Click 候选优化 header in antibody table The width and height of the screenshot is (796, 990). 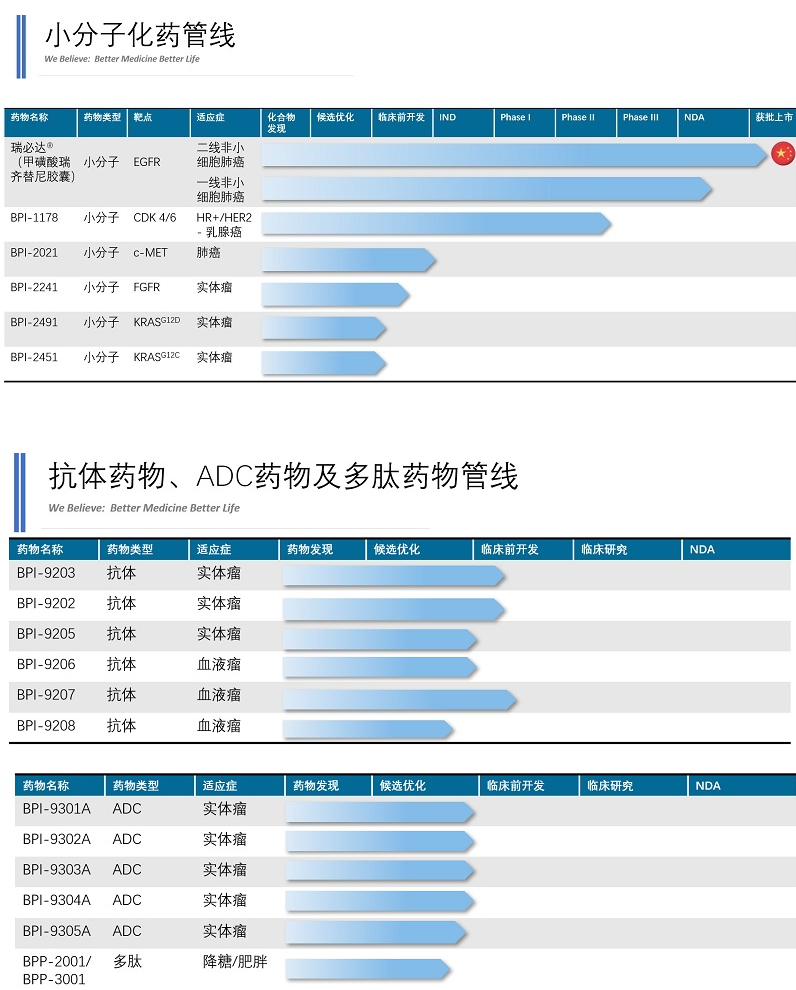pos(397,549)
